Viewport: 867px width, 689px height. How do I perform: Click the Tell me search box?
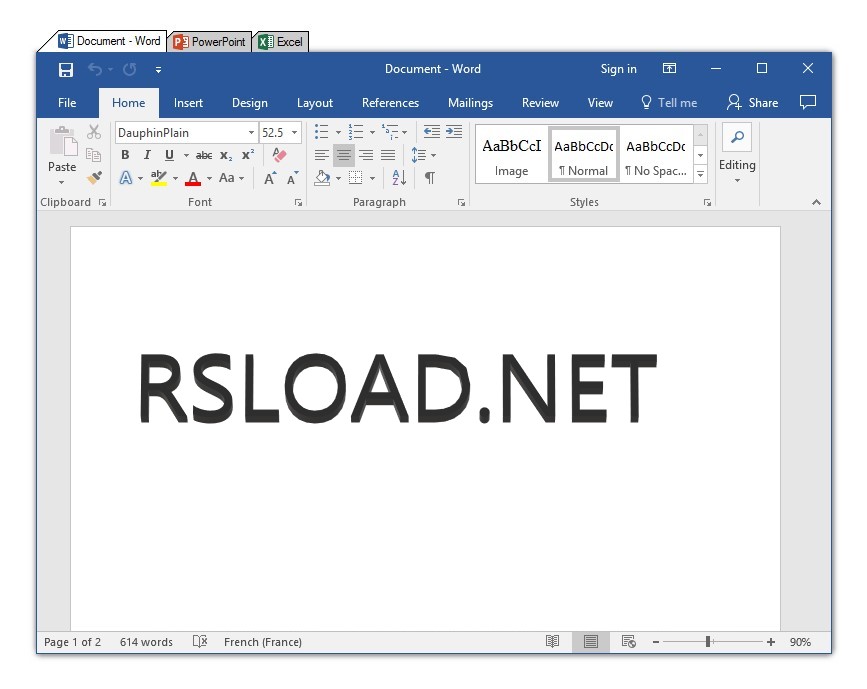[x=668, y=103]
